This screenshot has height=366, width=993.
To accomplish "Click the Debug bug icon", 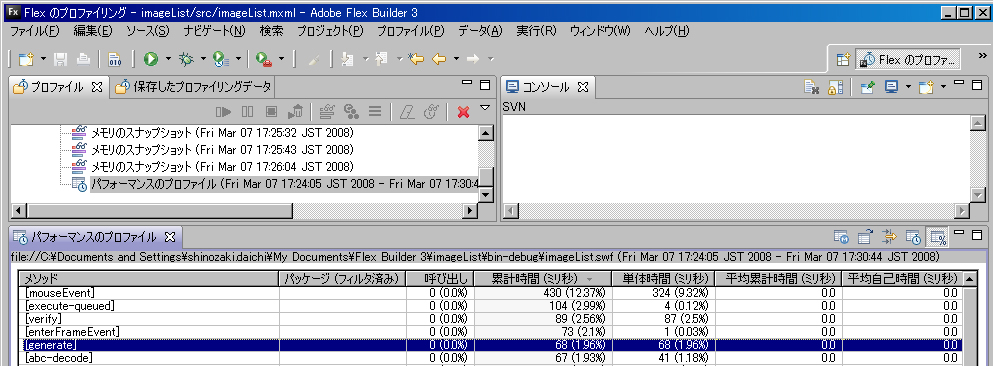I will (x=186, y=59).
